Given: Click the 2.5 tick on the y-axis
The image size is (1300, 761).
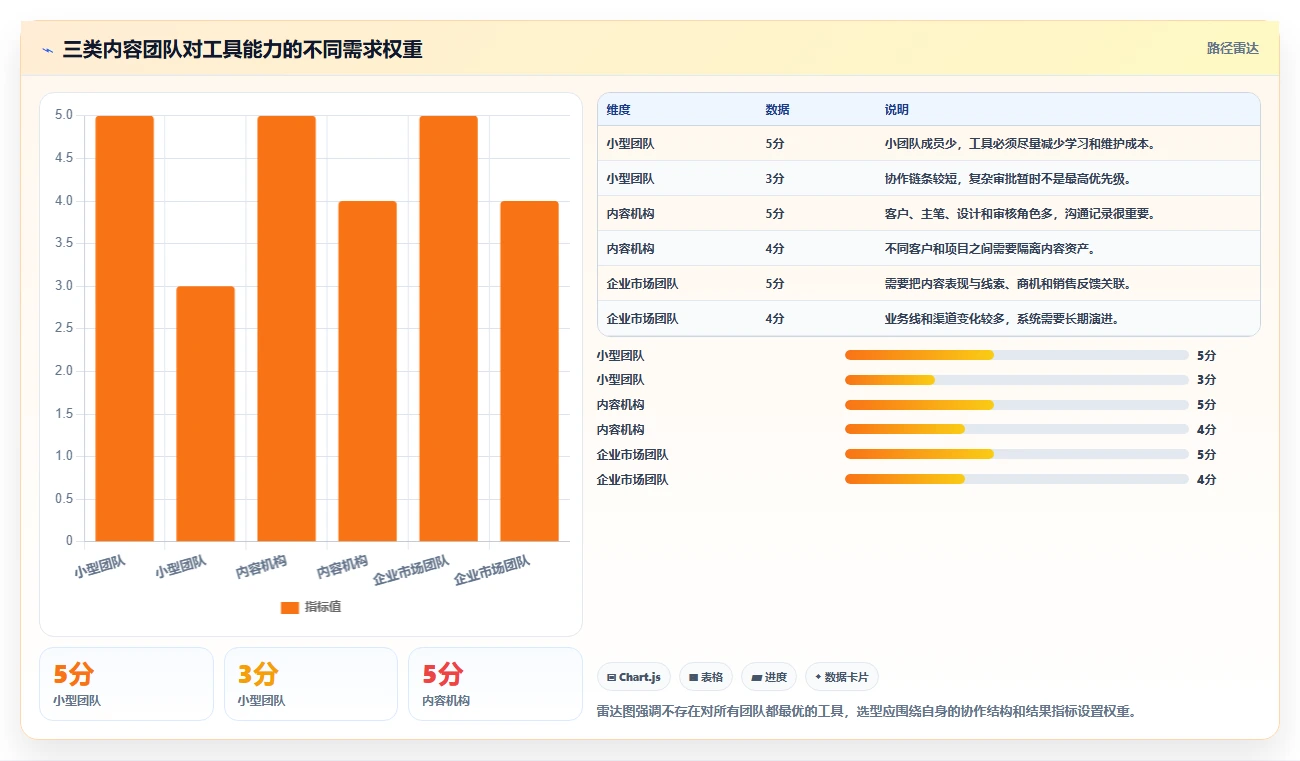Looking at the screenshot, I should coord(63,328).
